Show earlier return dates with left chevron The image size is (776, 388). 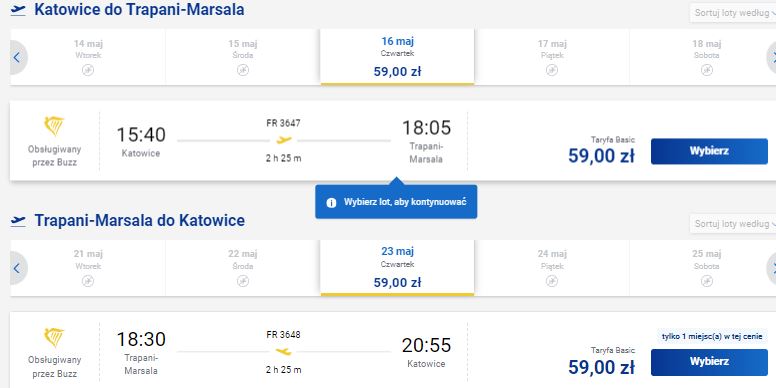17,268
